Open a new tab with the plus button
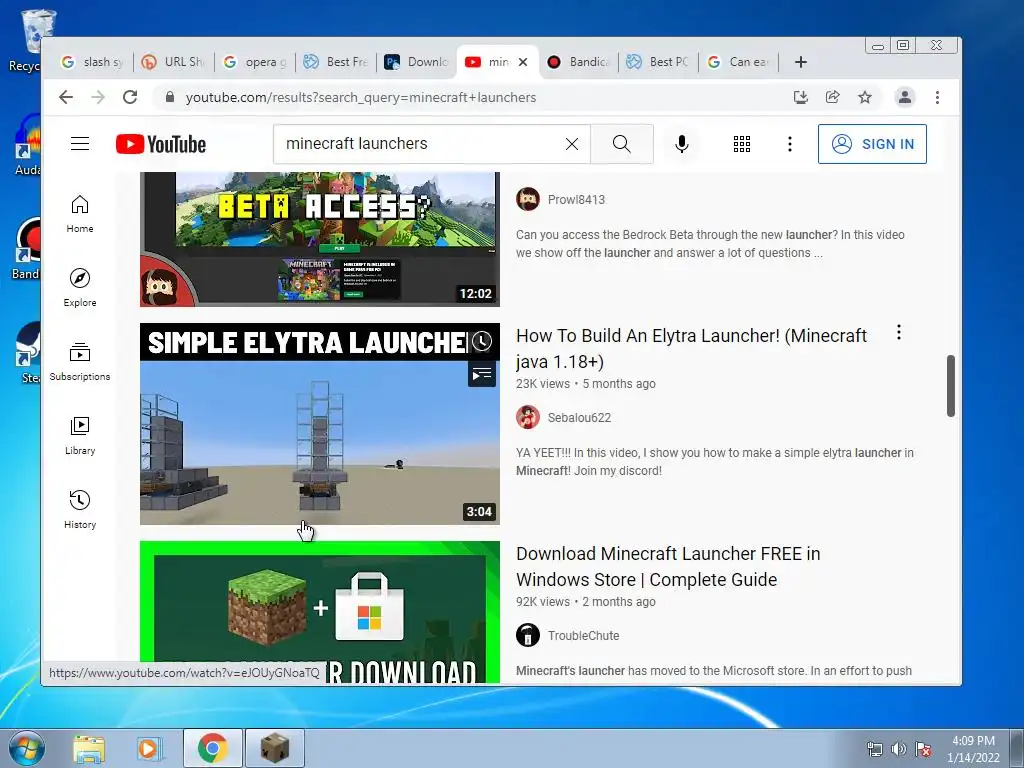 coord(801,62)
